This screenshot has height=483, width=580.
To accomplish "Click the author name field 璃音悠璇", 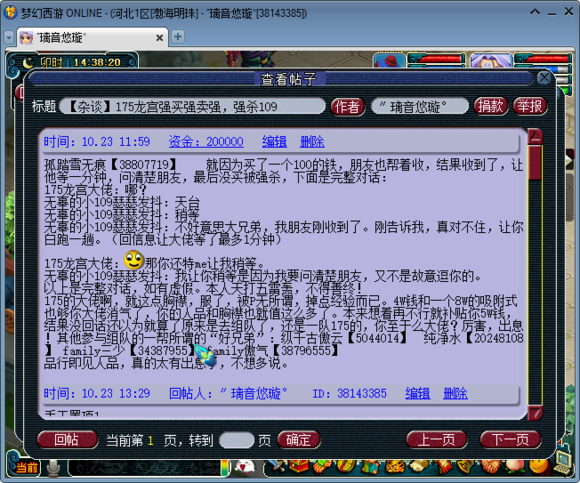I will click(x=420, y=107).
